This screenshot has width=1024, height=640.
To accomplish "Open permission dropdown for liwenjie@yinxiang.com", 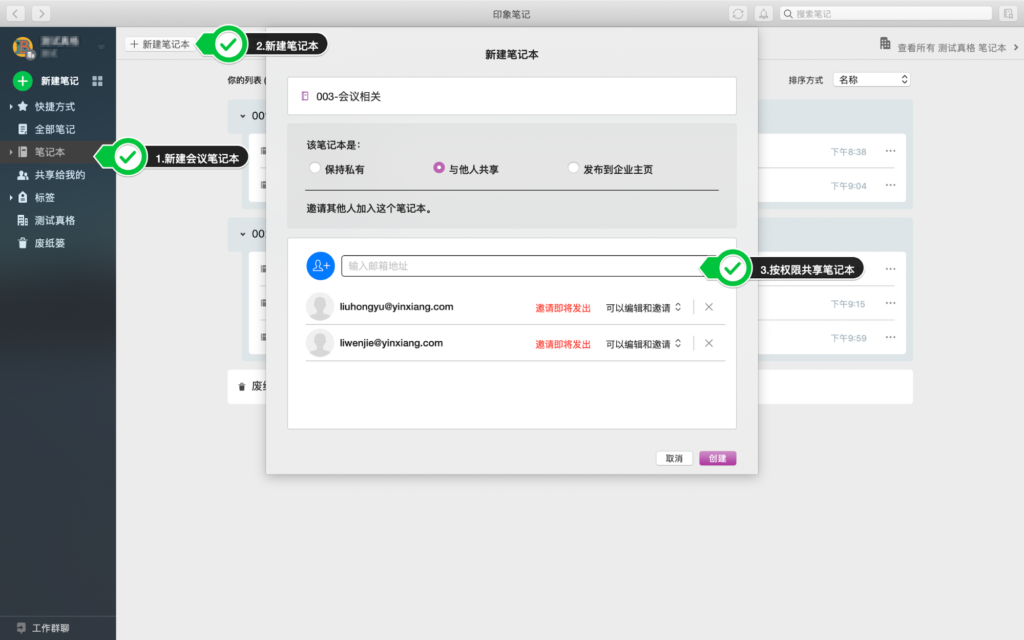I will coord(643,343).
